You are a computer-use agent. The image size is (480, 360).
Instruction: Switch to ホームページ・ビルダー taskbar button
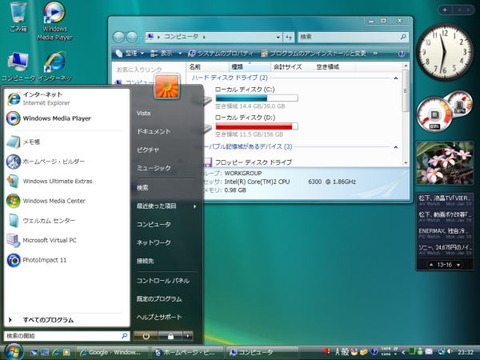(x=187, y=352)
